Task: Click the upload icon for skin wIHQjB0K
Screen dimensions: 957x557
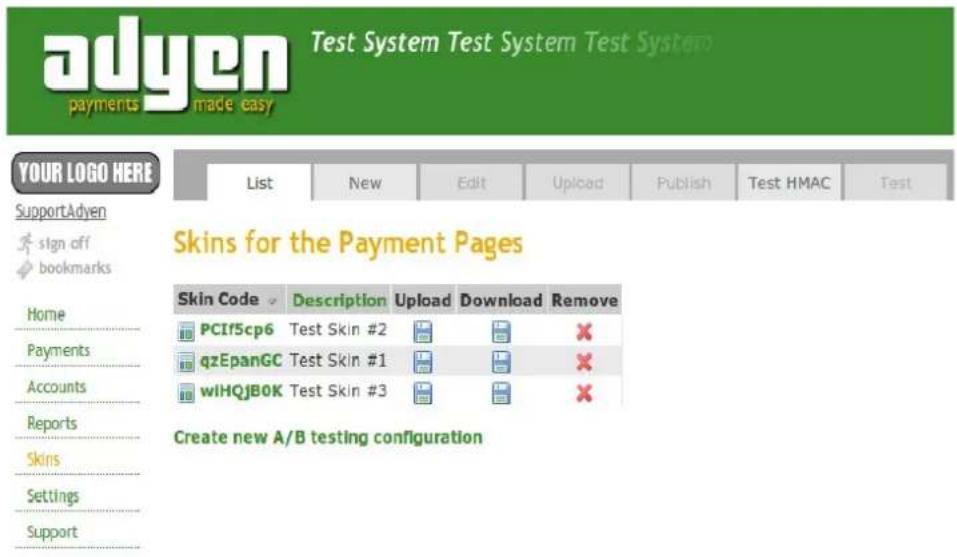Action: (423, 393)
